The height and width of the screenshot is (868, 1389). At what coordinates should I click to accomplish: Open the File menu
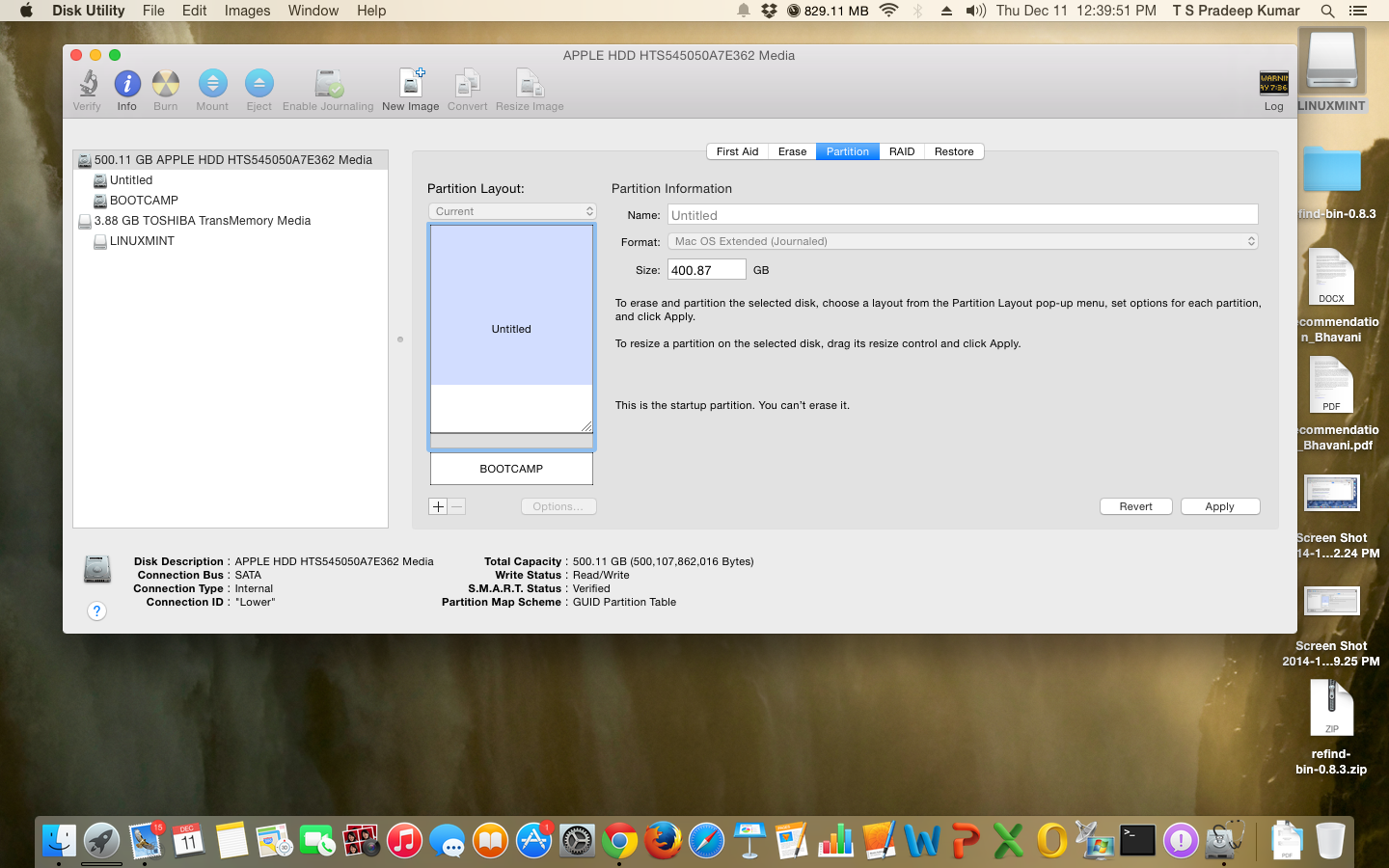pos(153,11)
